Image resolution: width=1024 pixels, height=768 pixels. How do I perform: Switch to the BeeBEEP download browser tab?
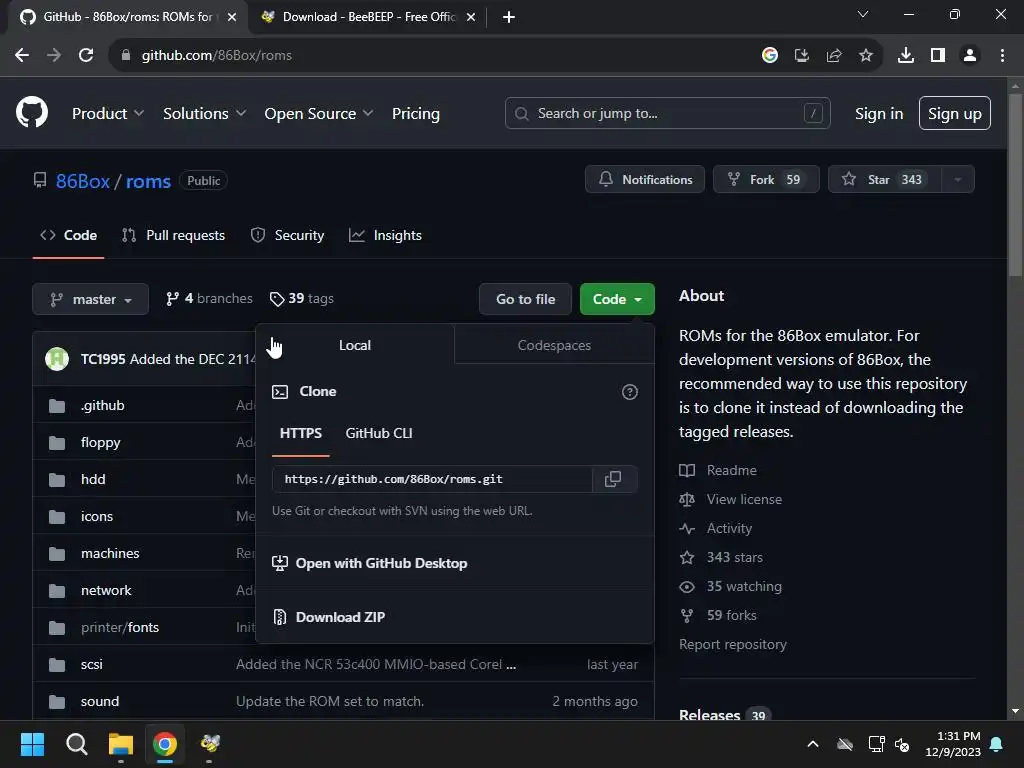pyautogui.click(x=368, y=17)
